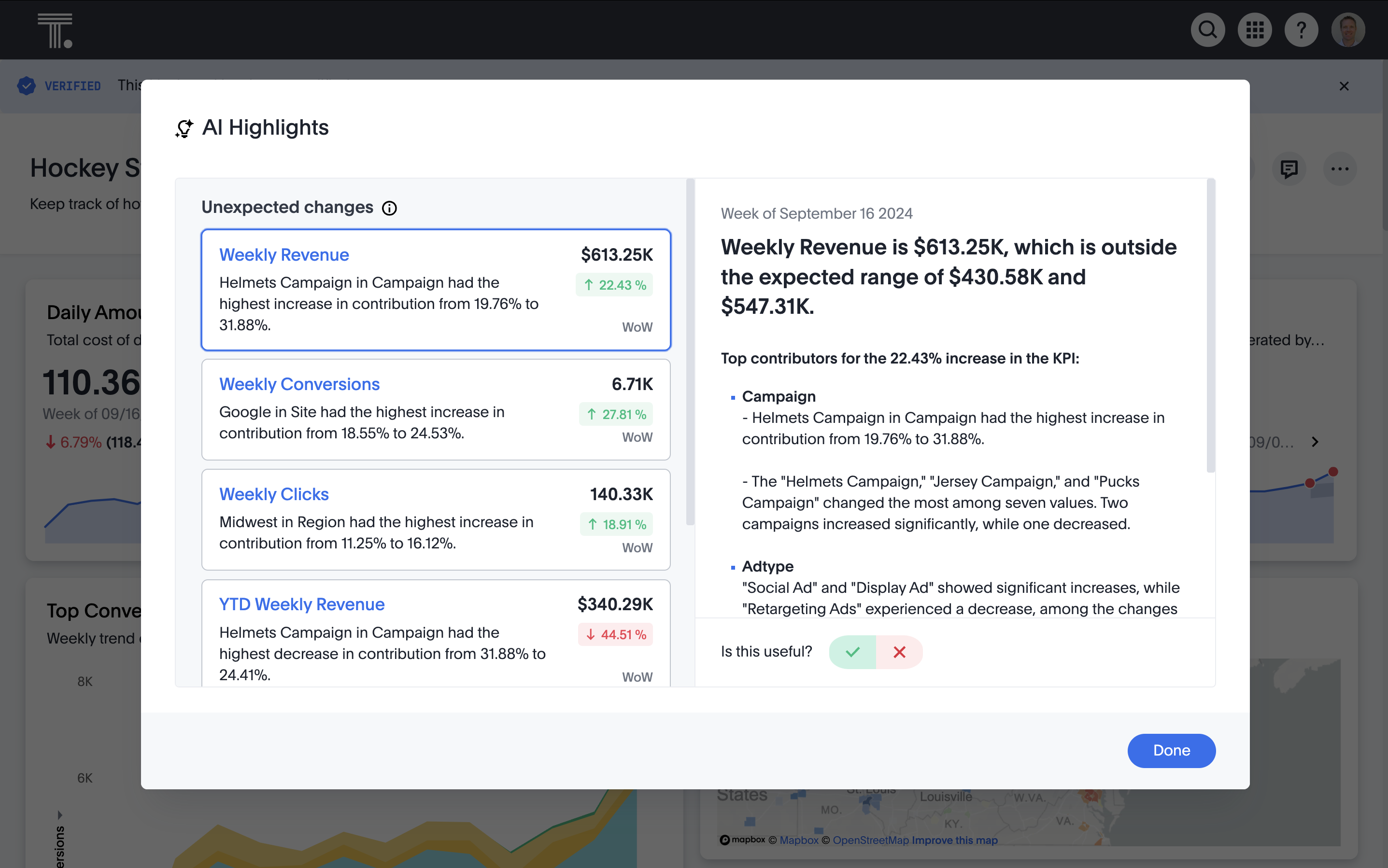The height and width of the screenshot is (868, 1388).
Task: Mark the insight as not useful
Action: tap(899, 652)
